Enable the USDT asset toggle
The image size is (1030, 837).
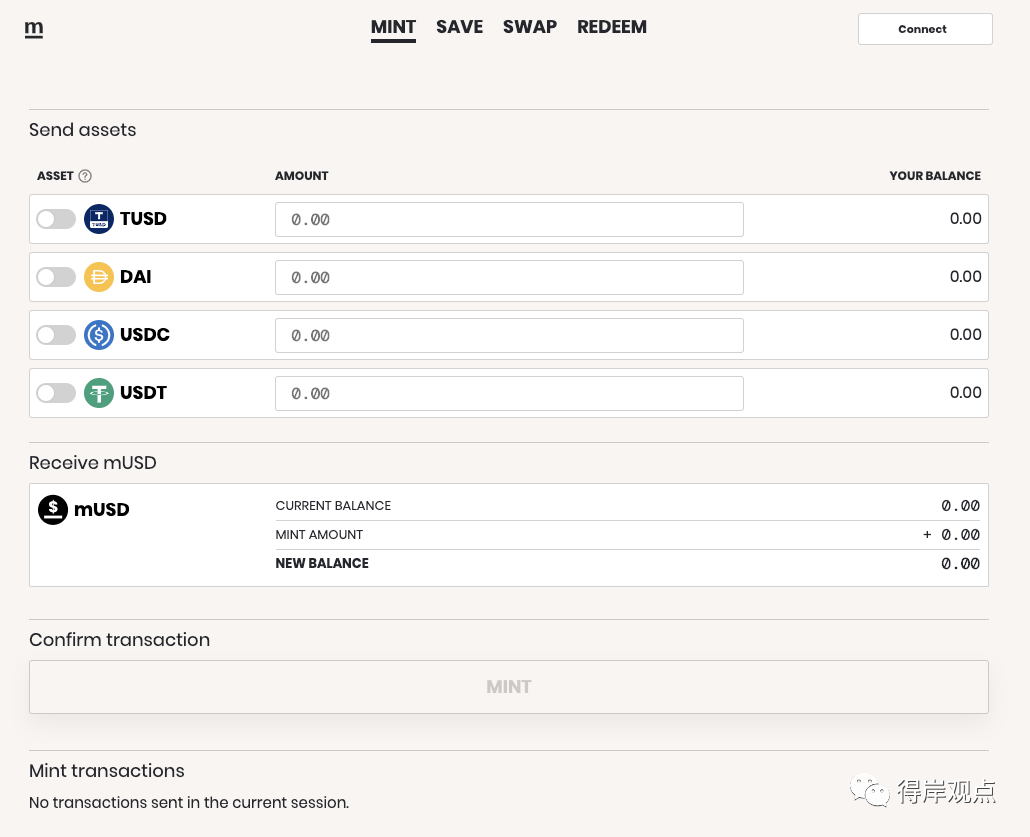point(56,393)
